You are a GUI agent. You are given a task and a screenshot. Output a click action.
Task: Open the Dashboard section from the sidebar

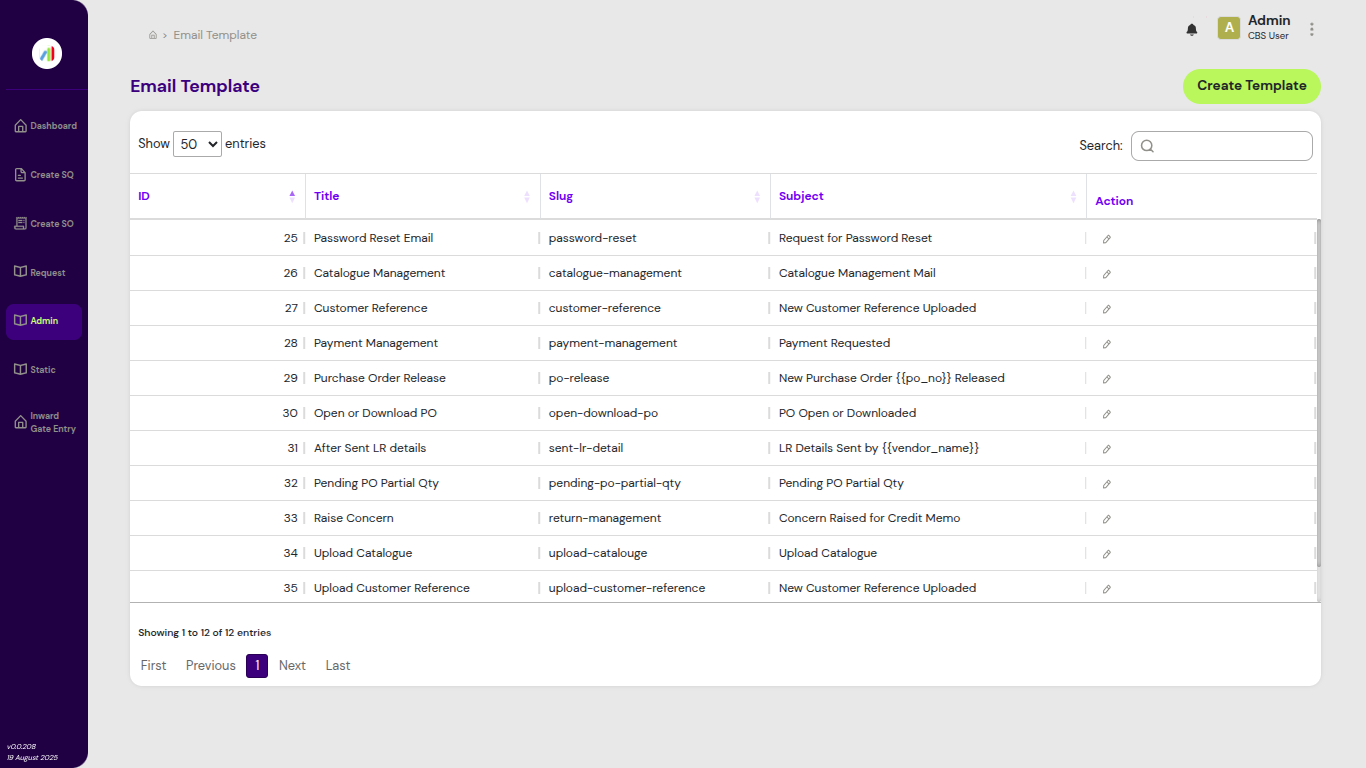pos(45,125)
